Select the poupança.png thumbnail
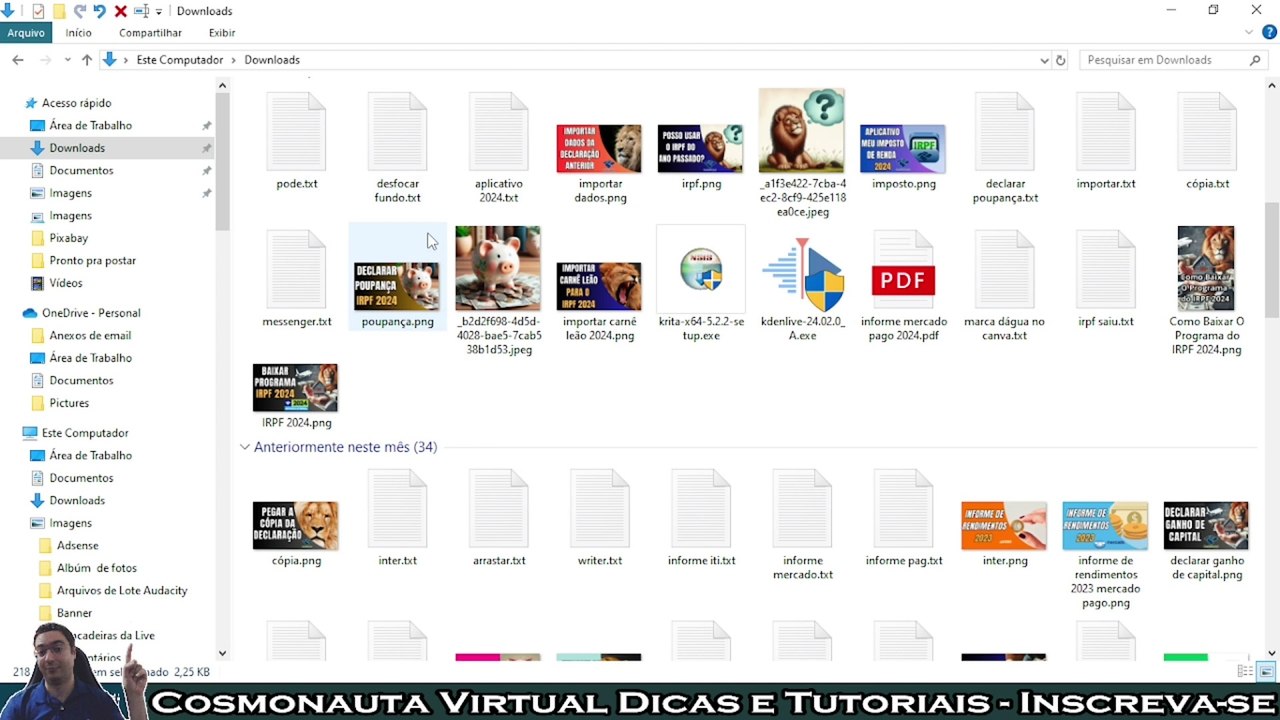Screen dimensions: 1280x720 tap(396, 286)
